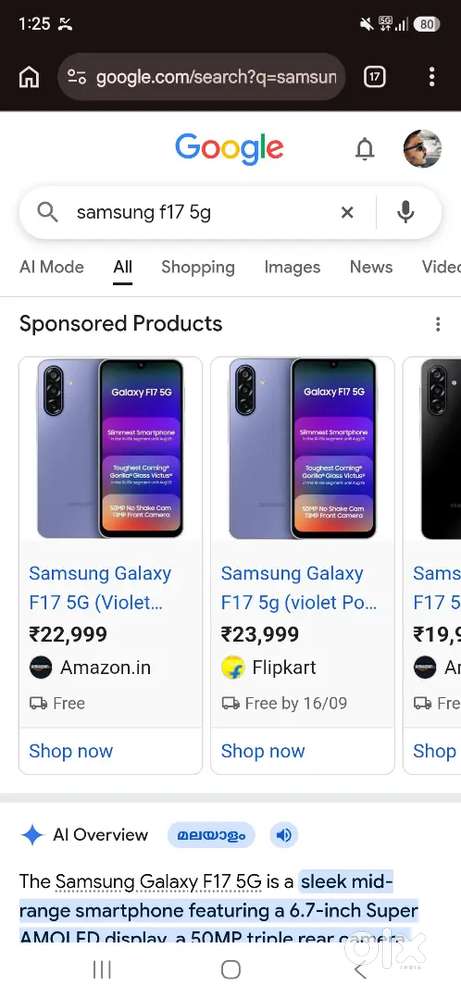Viewport: 461px width, 1000px height.
Task: Play AI Overview audio with speaker icon
Action: point(284,835)
